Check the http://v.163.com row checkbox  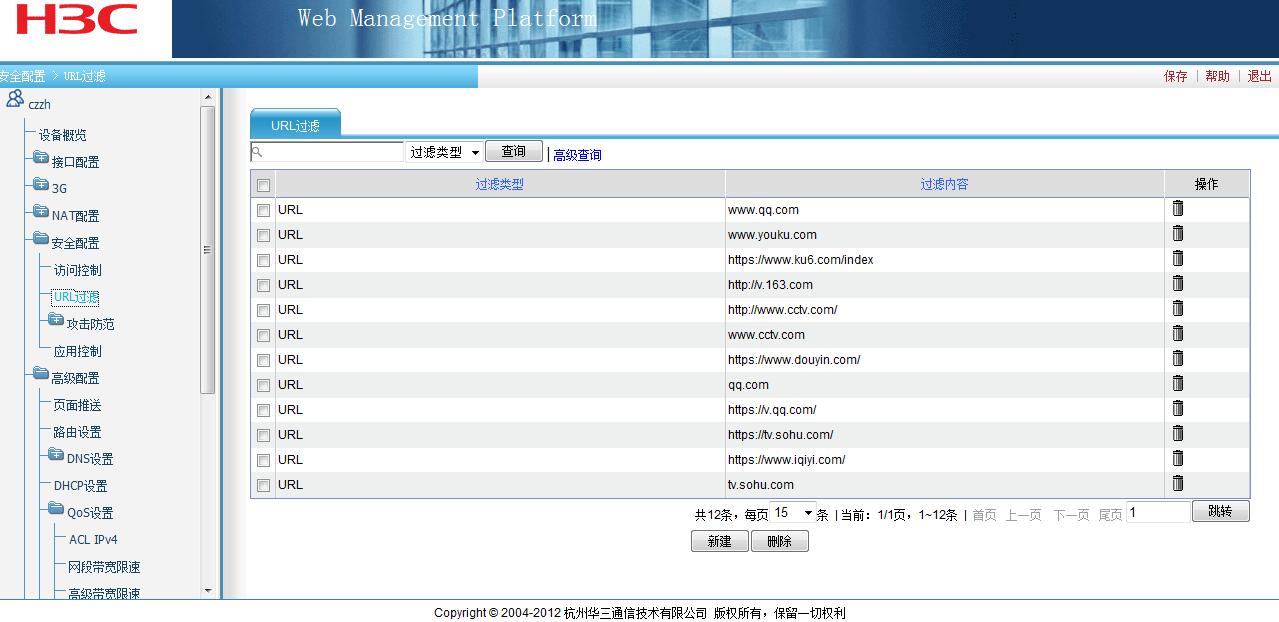click(263, 285)
